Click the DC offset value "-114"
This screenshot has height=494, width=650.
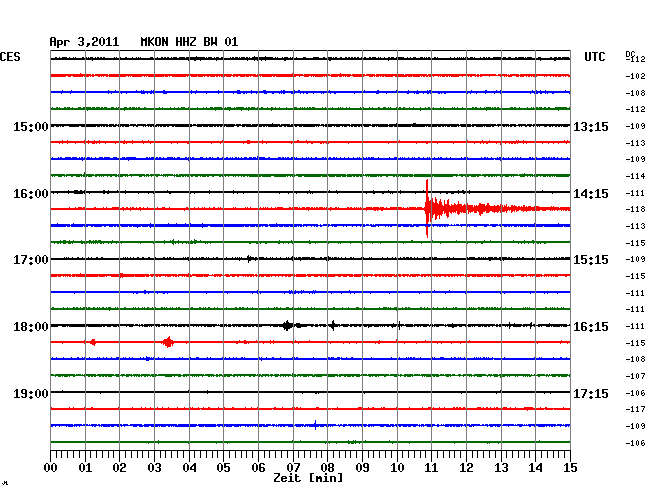pos(635,176)
